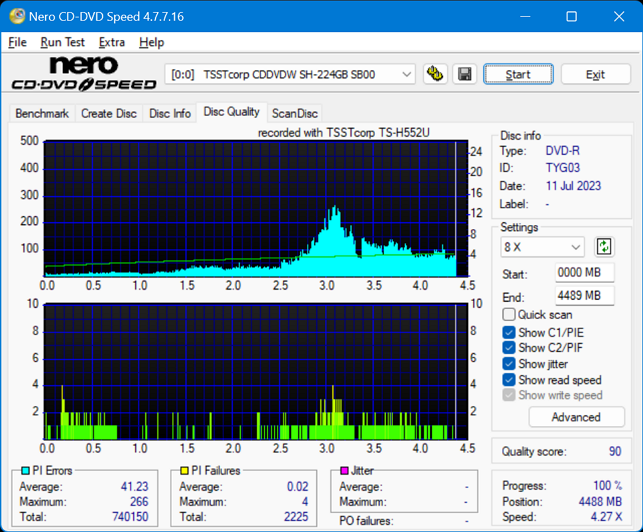Click the PI Errors total 740150
643x532 pixels.
coord(130,516)
